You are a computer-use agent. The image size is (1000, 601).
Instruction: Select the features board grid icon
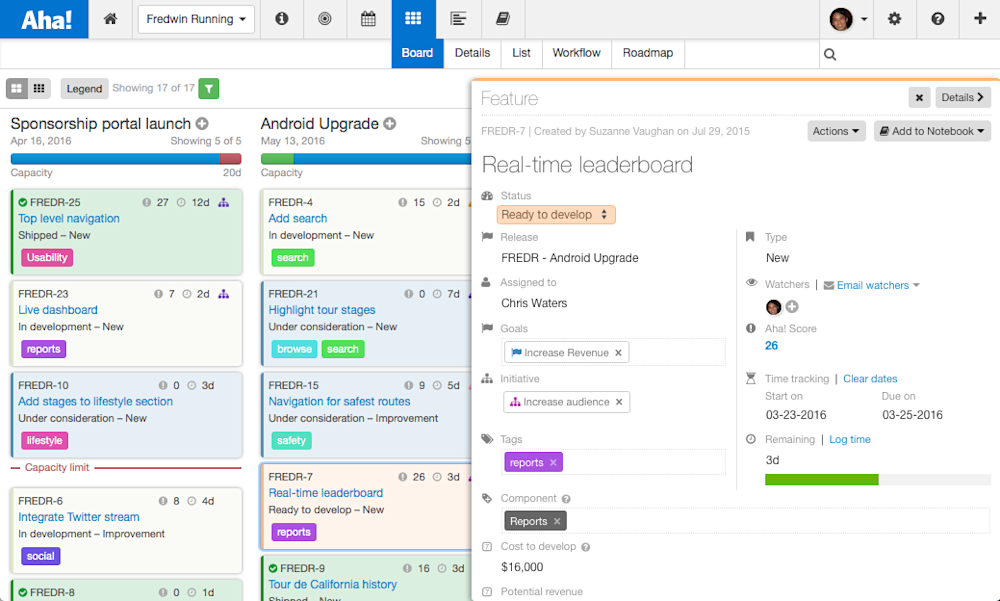[412, 19]
